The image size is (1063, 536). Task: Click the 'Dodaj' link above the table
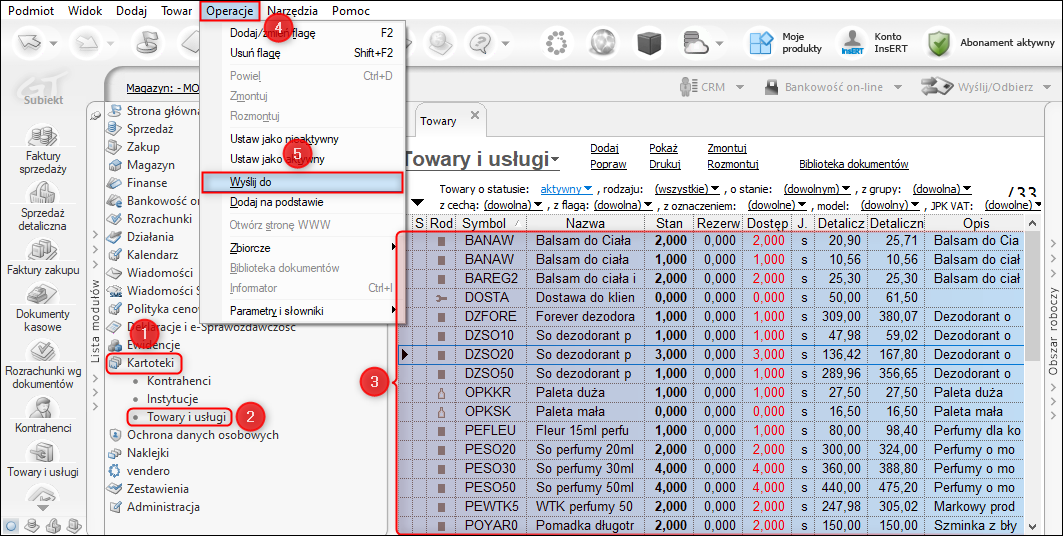pos(604,148)
